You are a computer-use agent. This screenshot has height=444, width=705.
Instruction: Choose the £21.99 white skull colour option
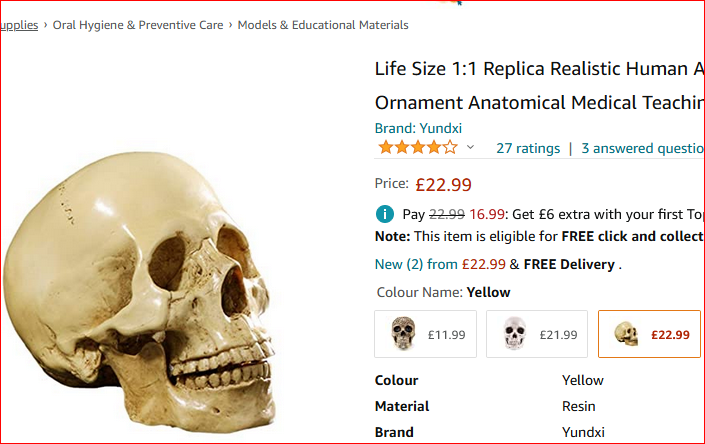537,334
